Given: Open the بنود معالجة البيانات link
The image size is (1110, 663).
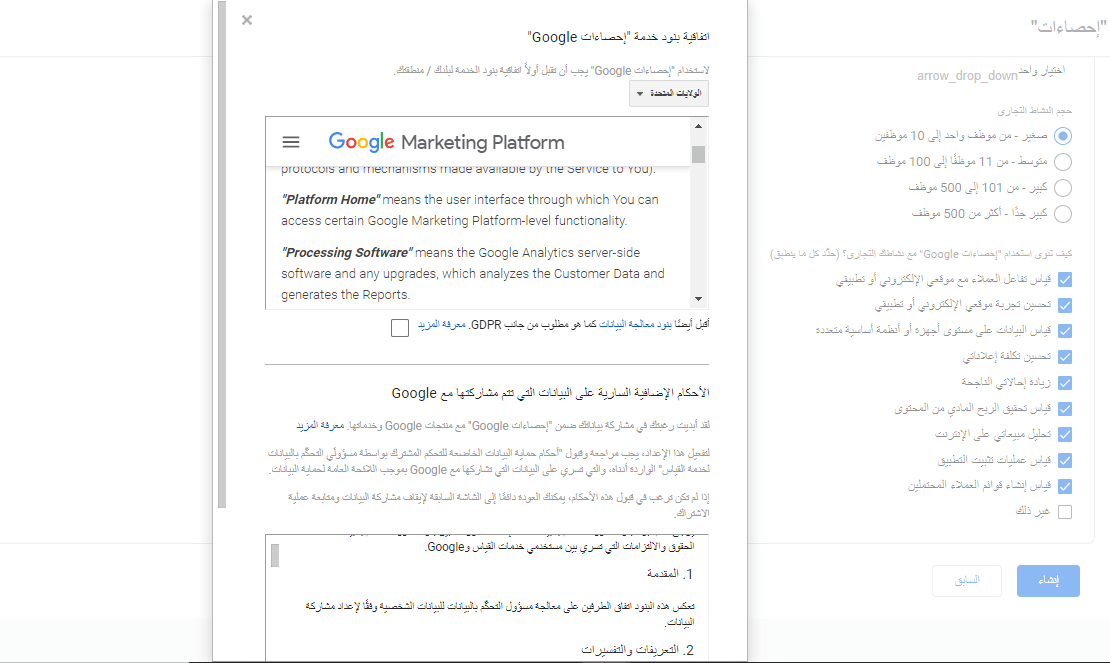Looking at the screenshot, I should (x=636, y=324).
